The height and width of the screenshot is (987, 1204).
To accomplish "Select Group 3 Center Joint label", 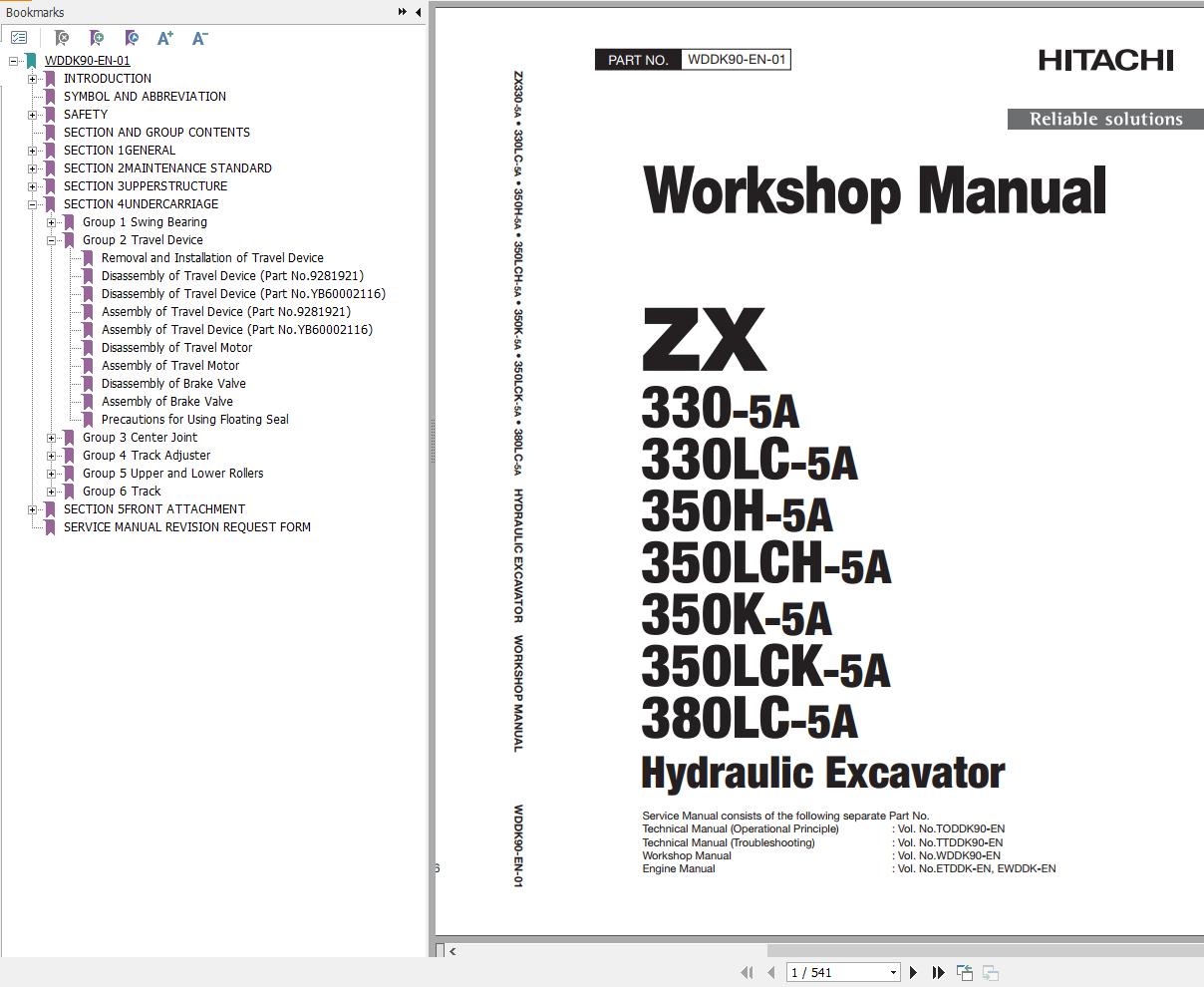I will point(141,438).
